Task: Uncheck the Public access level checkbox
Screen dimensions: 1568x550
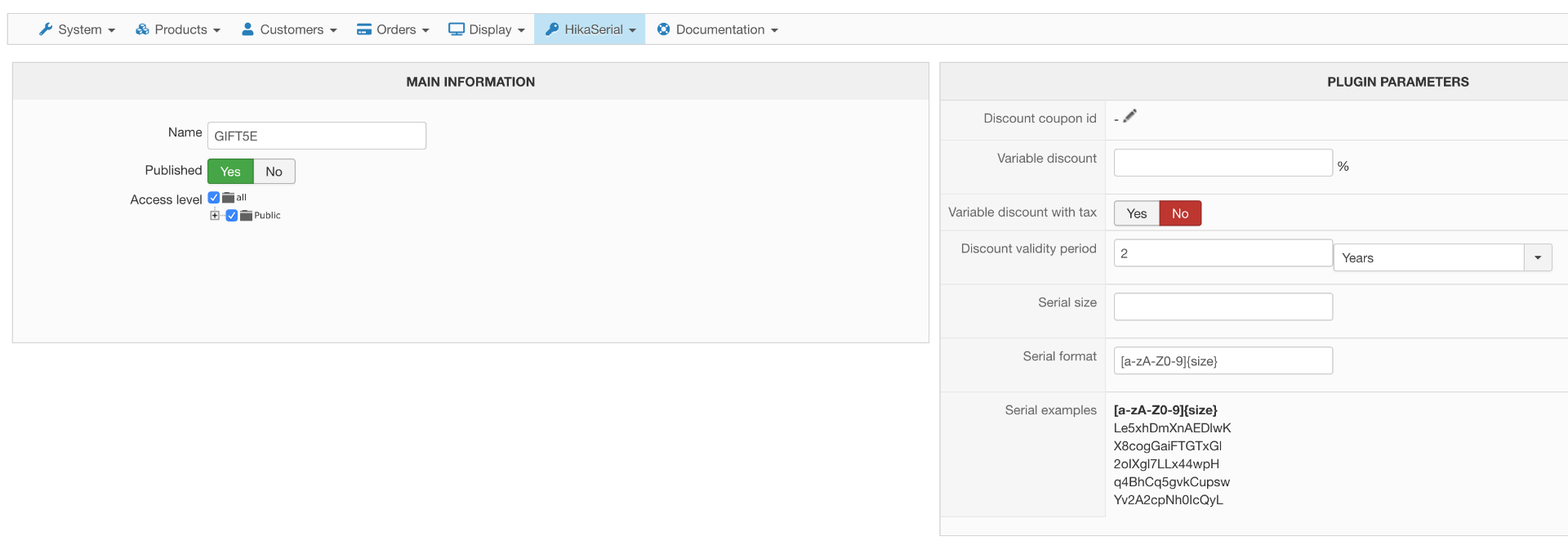Action: pos(232,216)
